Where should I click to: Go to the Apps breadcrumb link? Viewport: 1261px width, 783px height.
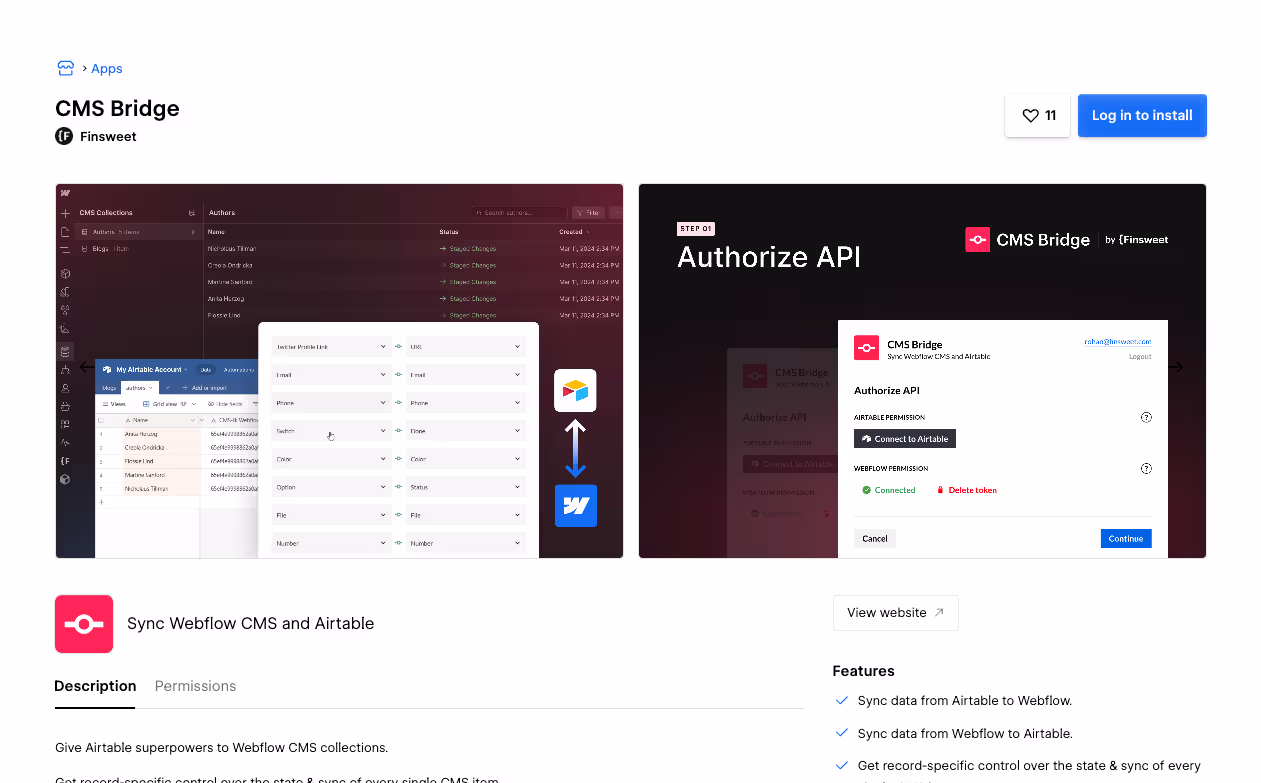(107, 69)
